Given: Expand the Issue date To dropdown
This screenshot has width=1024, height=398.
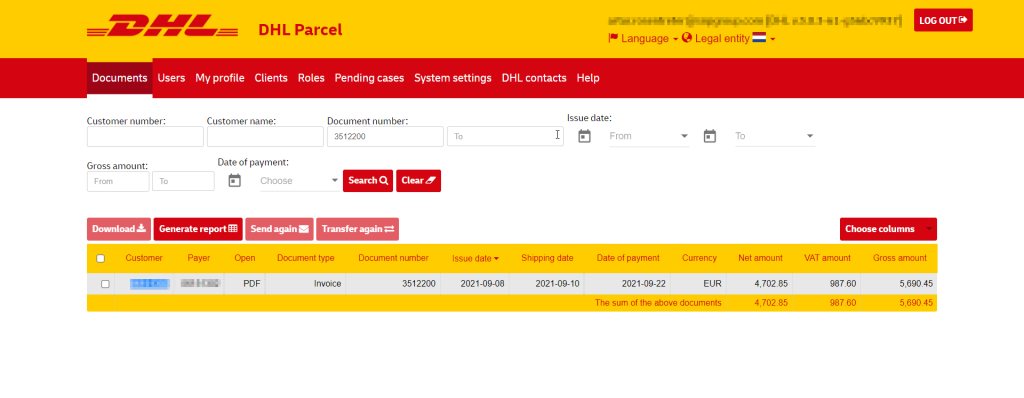Looking at the screenshot, I should coord(775,136).
